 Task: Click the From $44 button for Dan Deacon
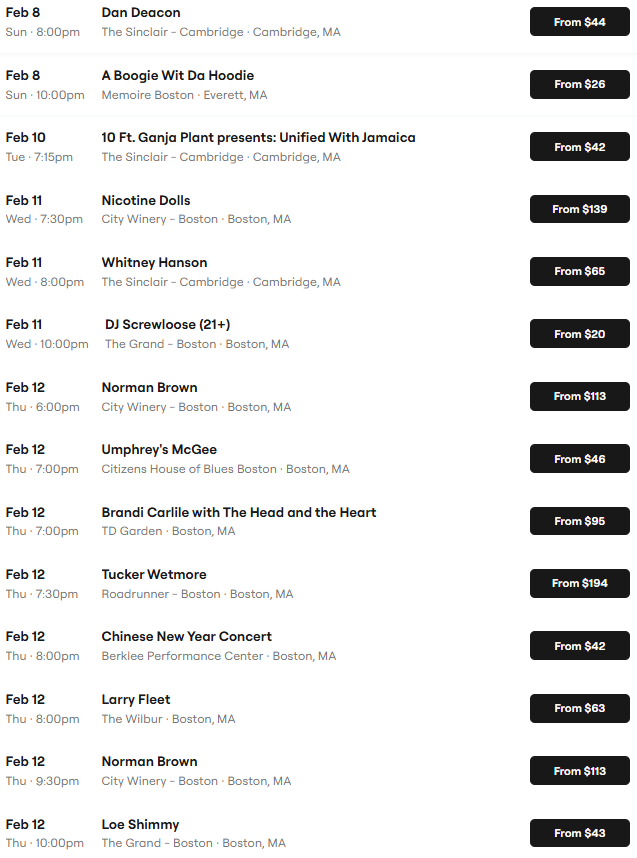coord(579,22)
